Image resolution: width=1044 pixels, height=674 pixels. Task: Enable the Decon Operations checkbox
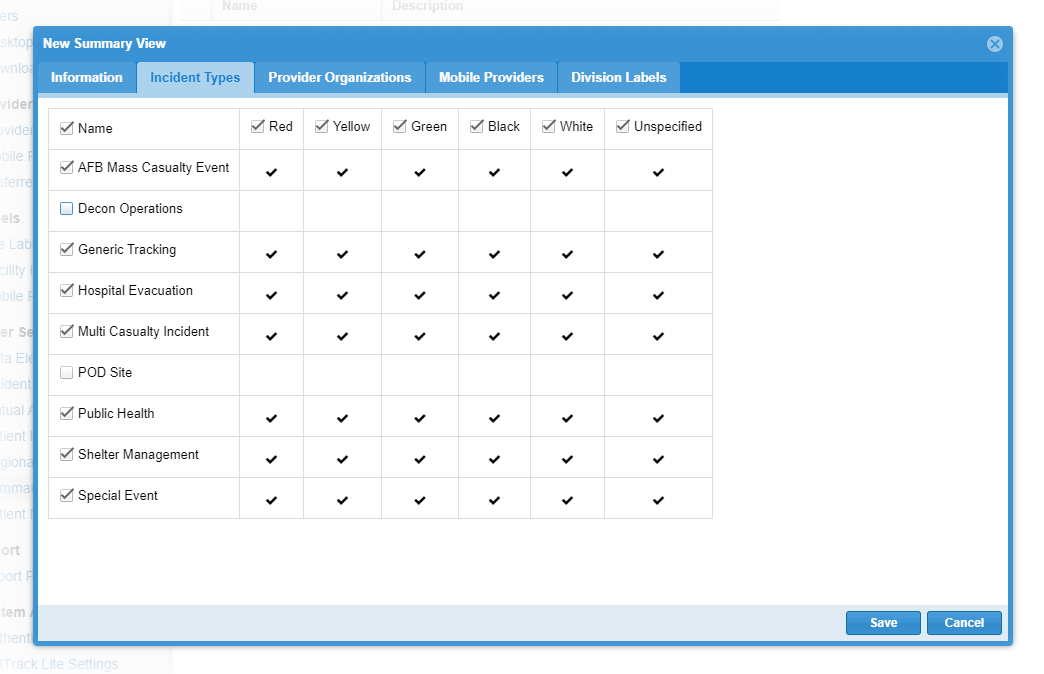[67, 208]
